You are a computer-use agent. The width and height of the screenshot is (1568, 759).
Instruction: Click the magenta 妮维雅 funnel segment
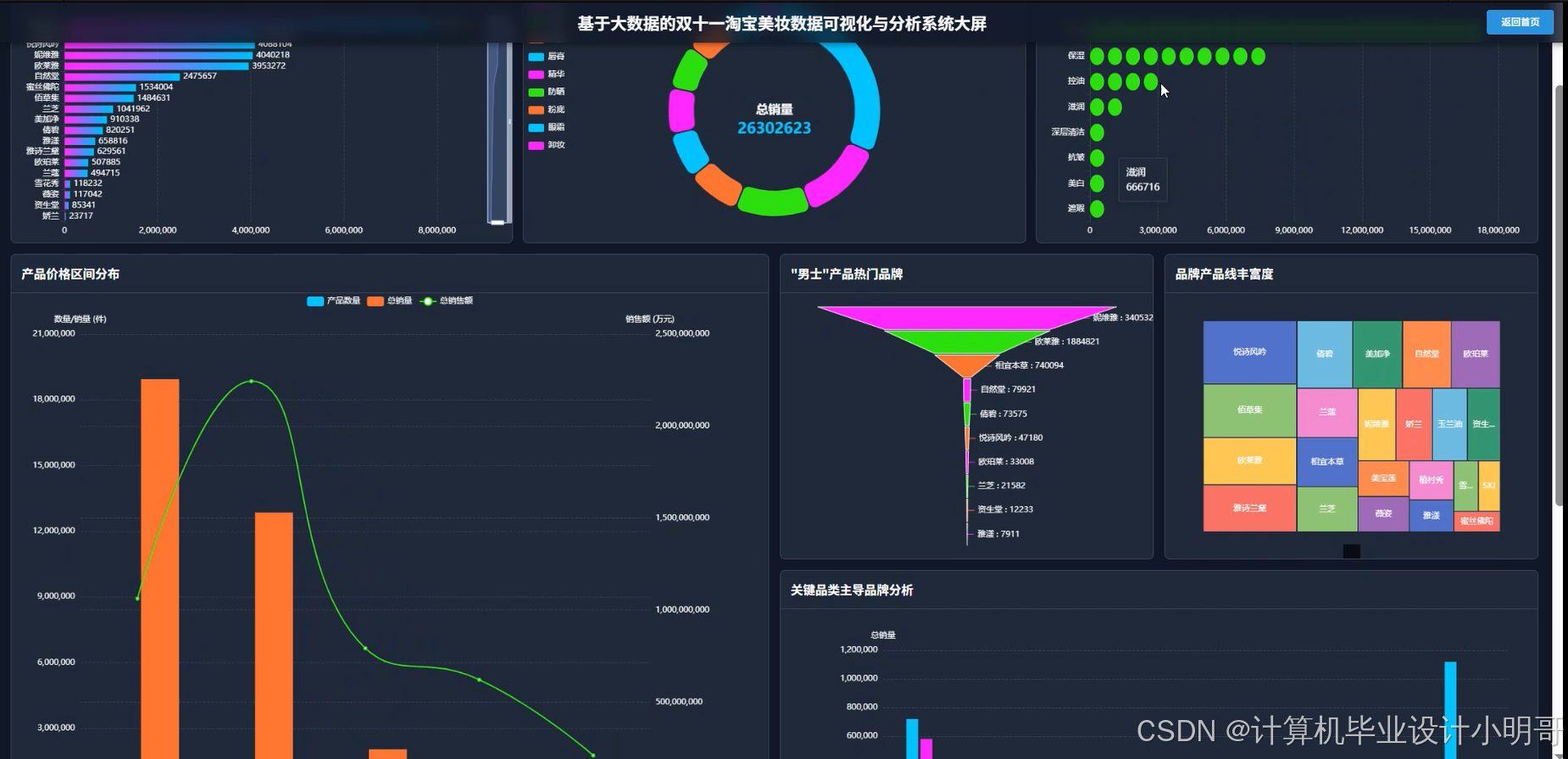967,317
